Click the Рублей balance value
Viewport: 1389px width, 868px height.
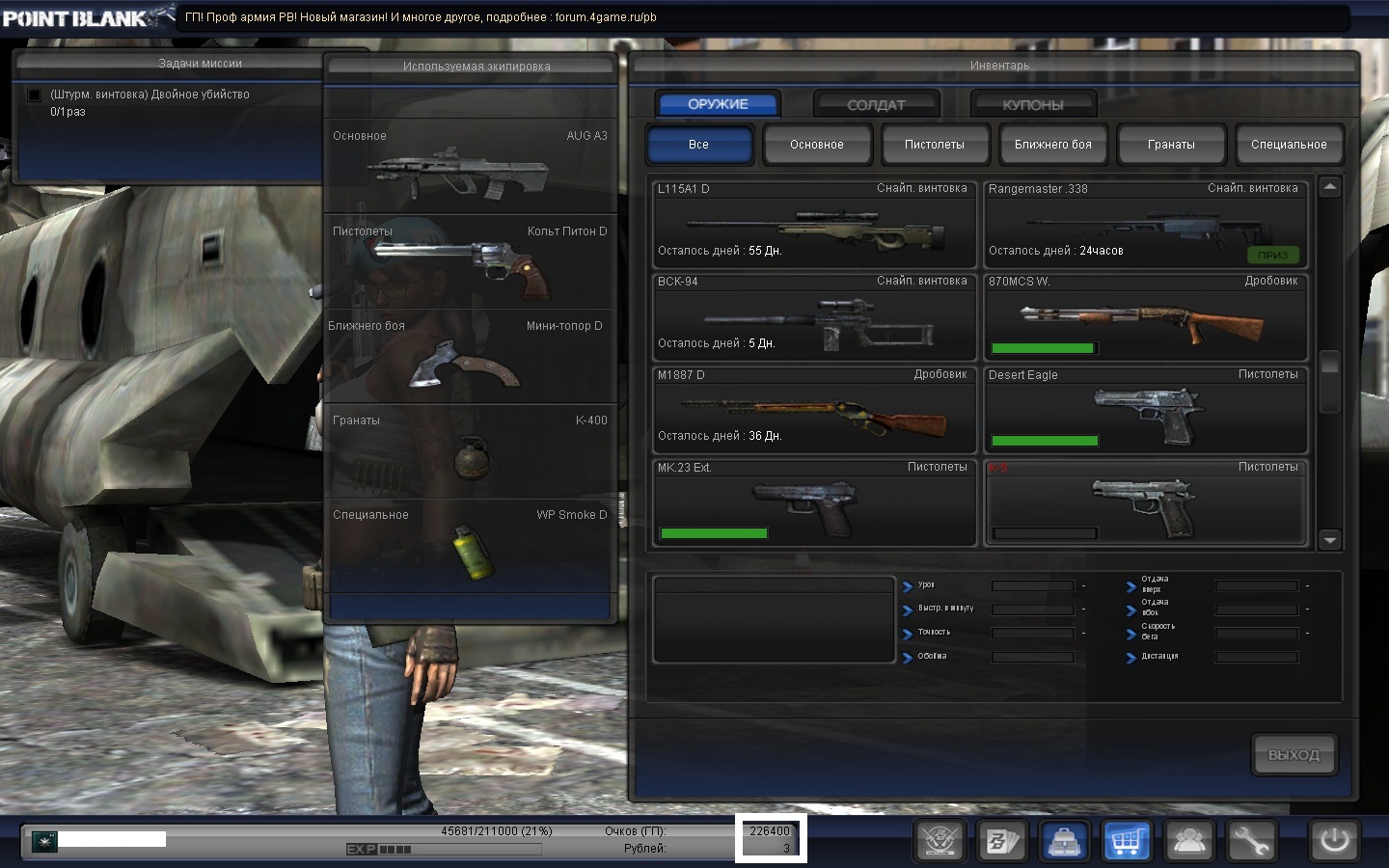click(x=786, y=849)
